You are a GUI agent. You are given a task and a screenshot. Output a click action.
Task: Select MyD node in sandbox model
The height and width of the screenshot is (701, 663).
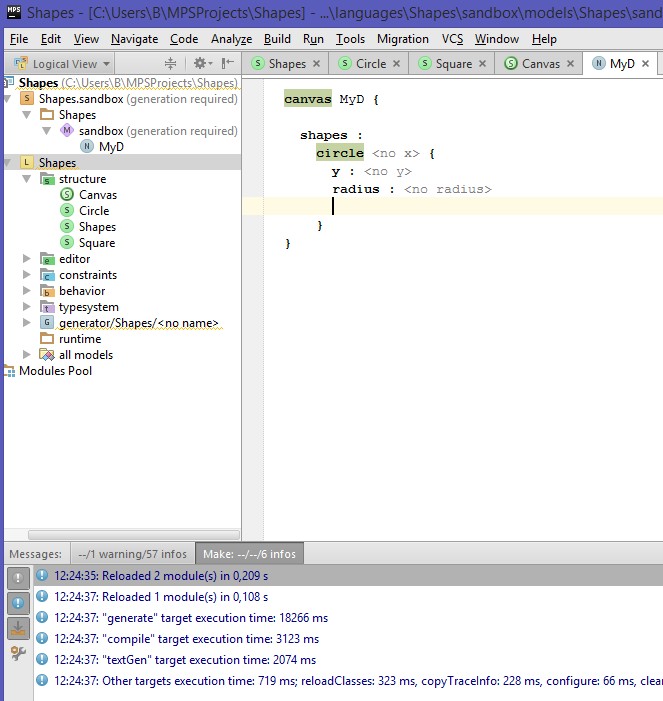pos(111,147)
